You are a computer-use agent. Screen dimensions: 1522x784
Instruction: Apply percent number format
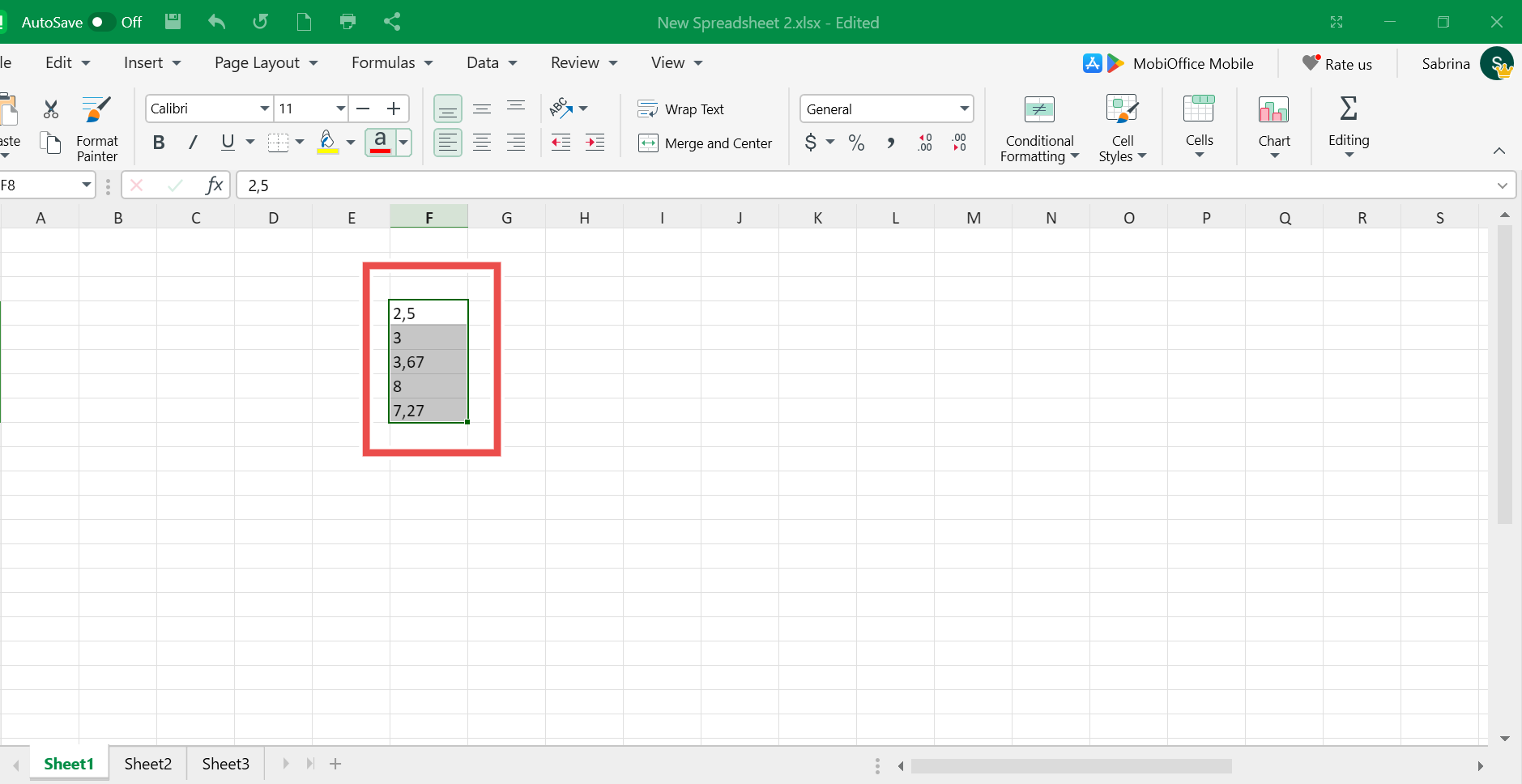pos(856,143)
